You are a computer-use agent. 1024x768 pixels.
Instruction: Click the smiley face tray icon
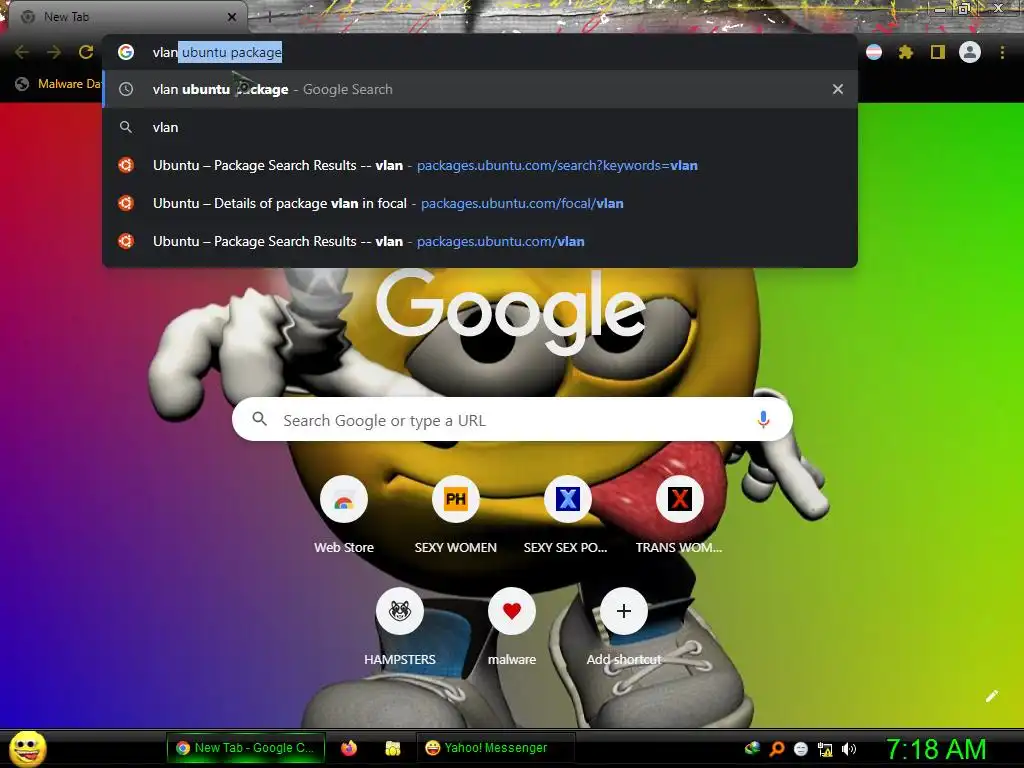pos(801,749)
